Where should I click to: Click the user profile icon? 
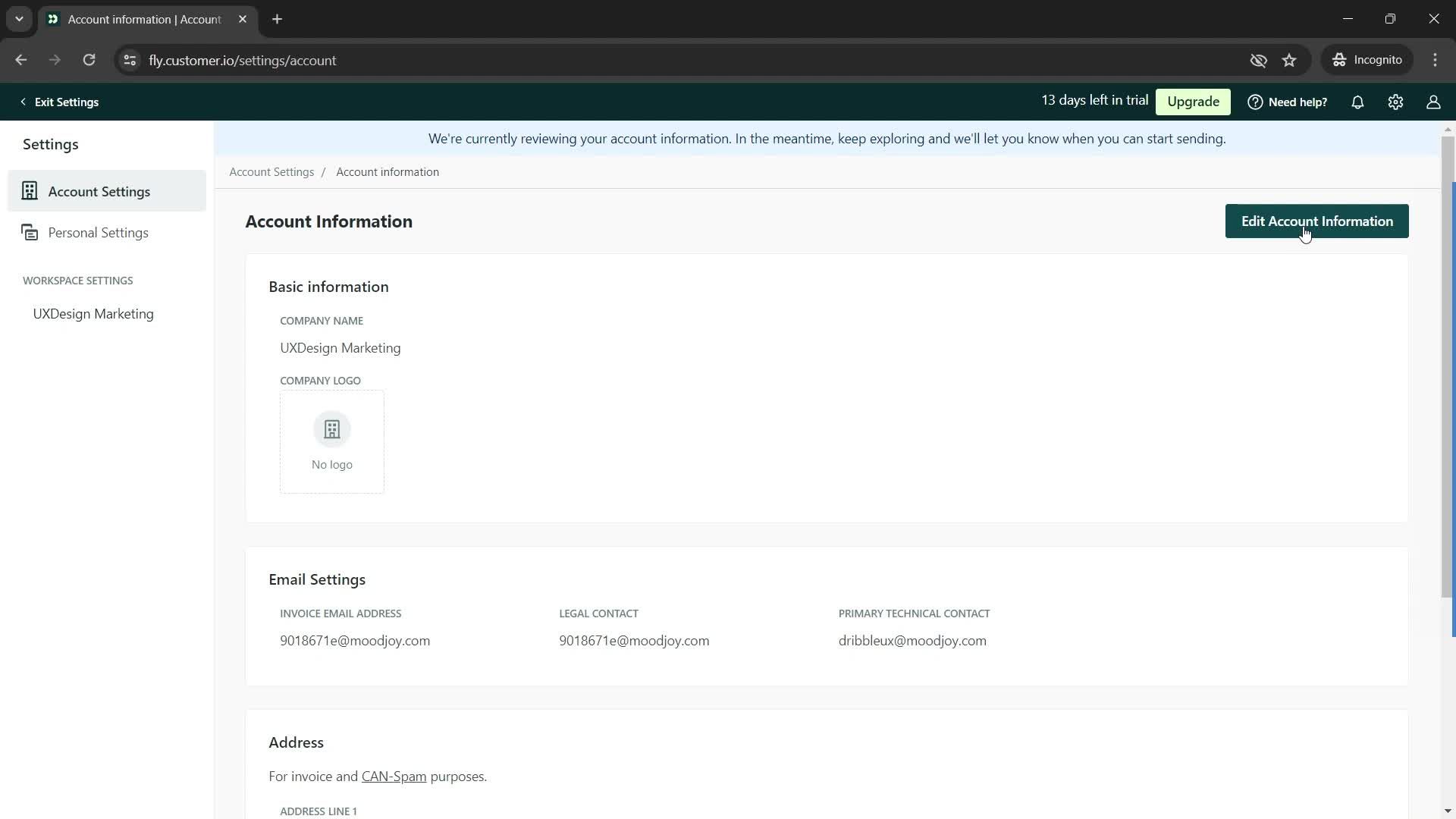click(x=1434, y=101)
